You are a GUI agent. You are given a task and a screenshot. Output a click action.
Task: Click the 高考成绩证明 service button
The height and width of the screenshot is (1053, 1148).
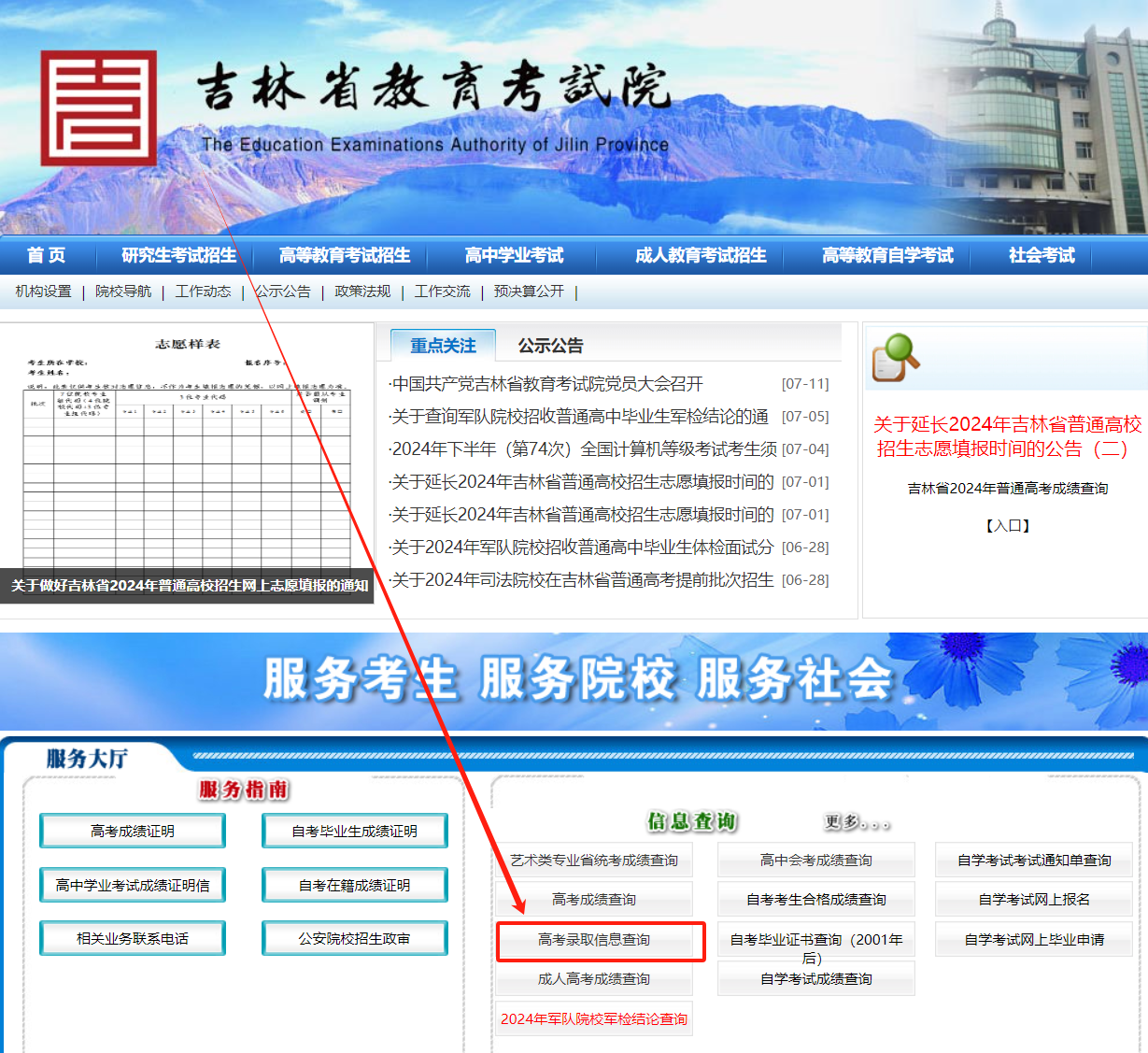click(132, 830)
